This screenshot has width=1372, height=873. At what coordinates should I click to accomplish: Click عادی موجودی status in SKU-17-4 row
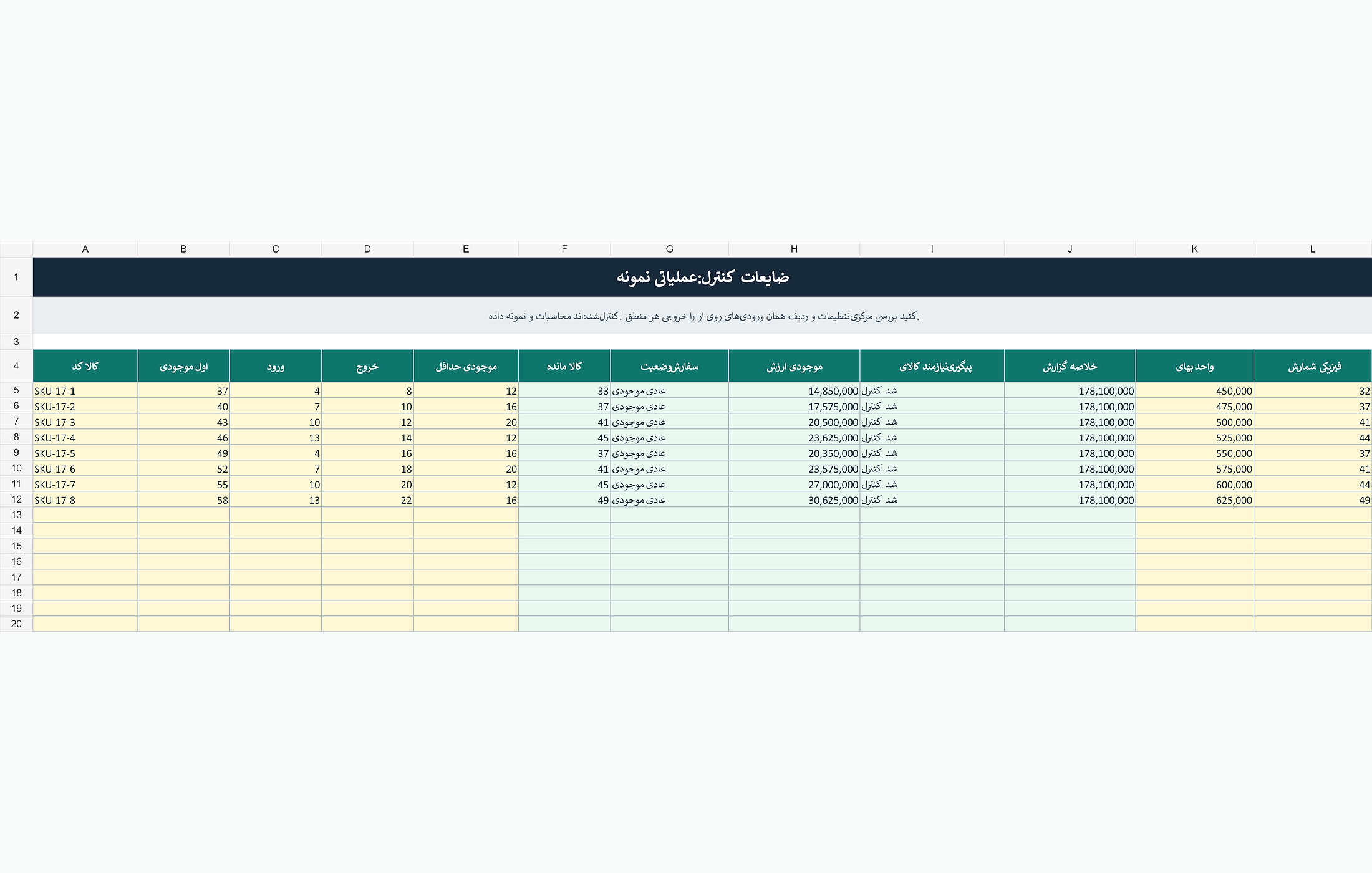pos(669,437)
